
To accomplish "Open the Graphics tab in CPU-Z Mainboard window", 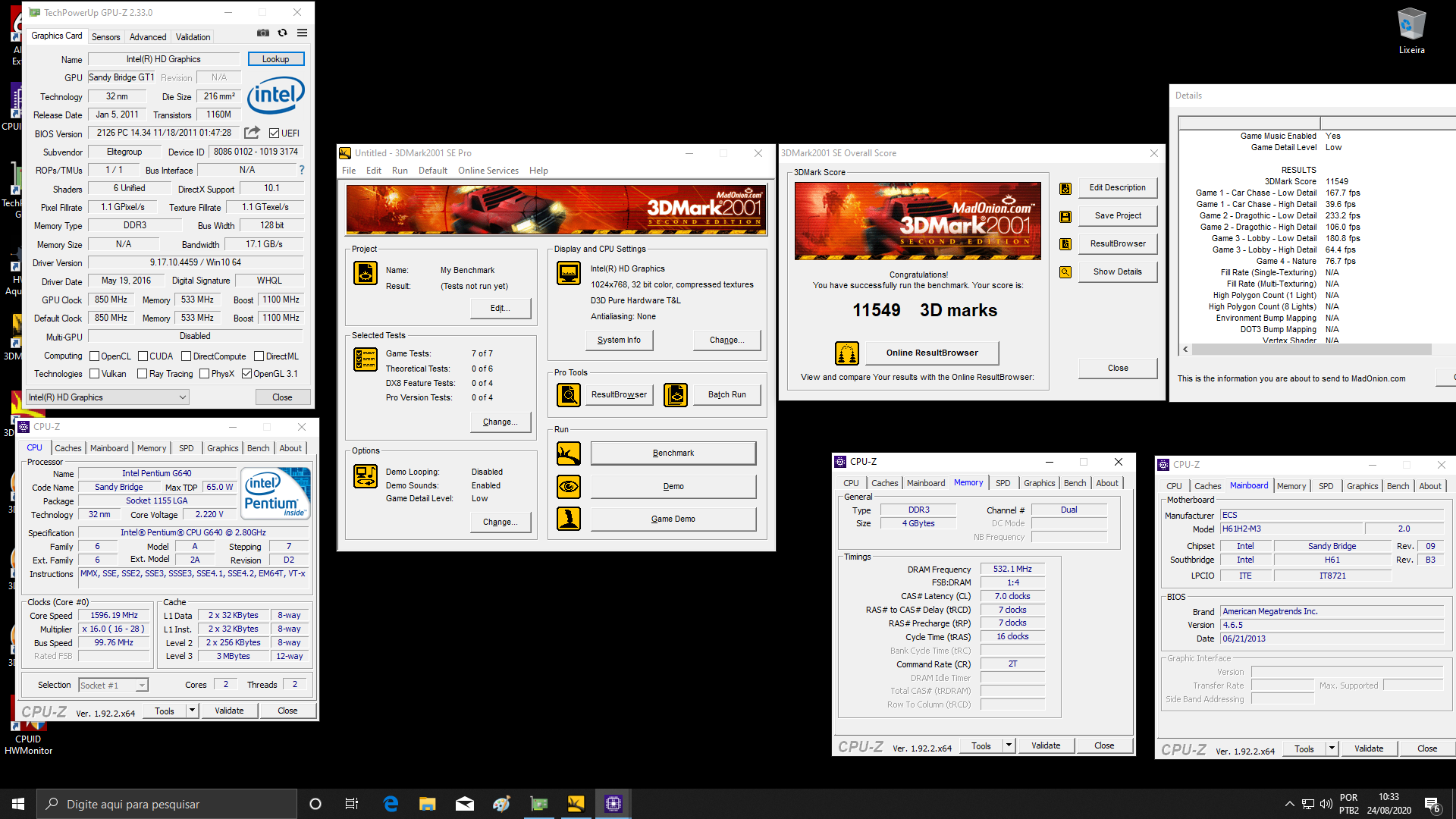I will 1362,486.
